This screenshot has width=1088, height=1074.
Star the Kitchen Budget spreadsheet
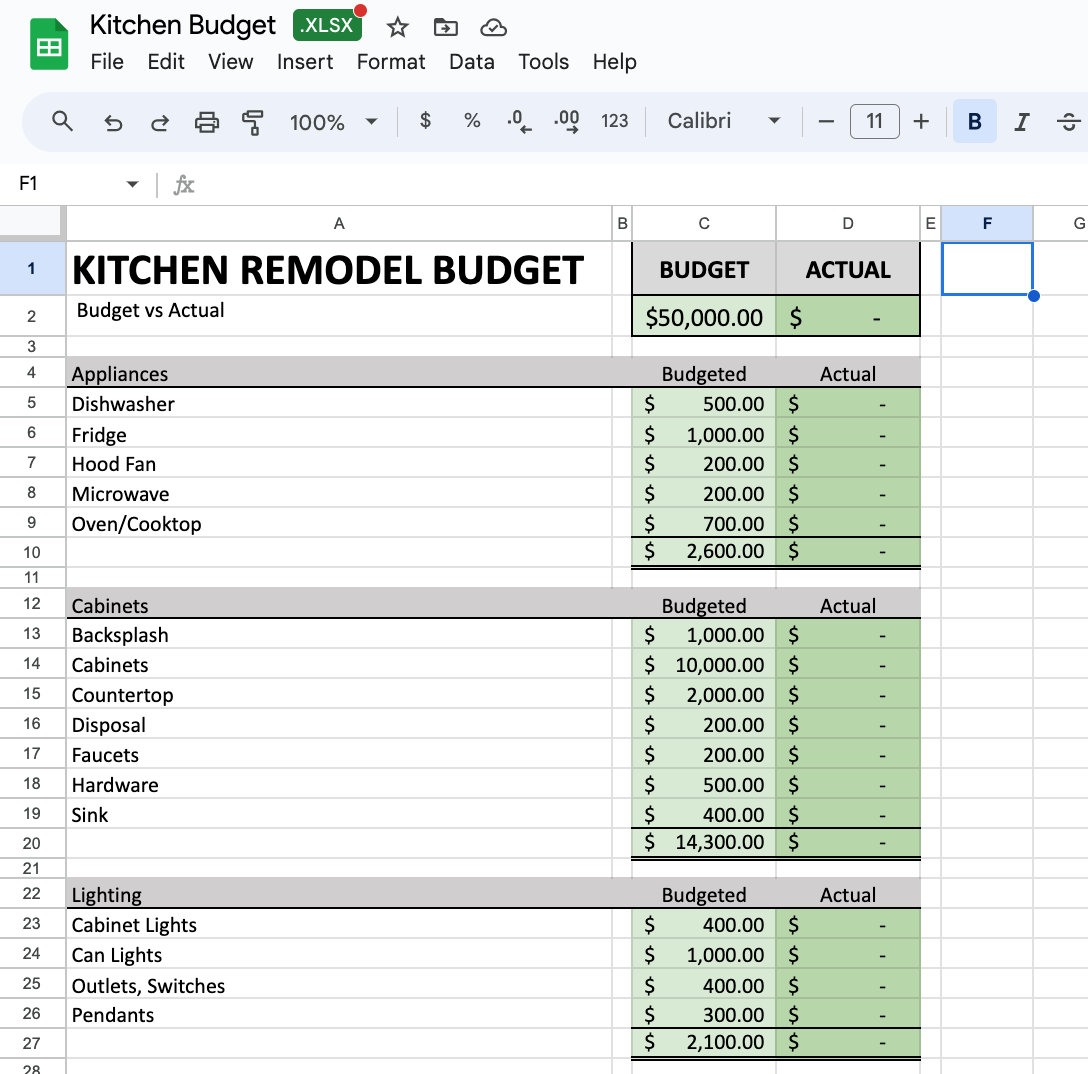(x=397, y=27)
